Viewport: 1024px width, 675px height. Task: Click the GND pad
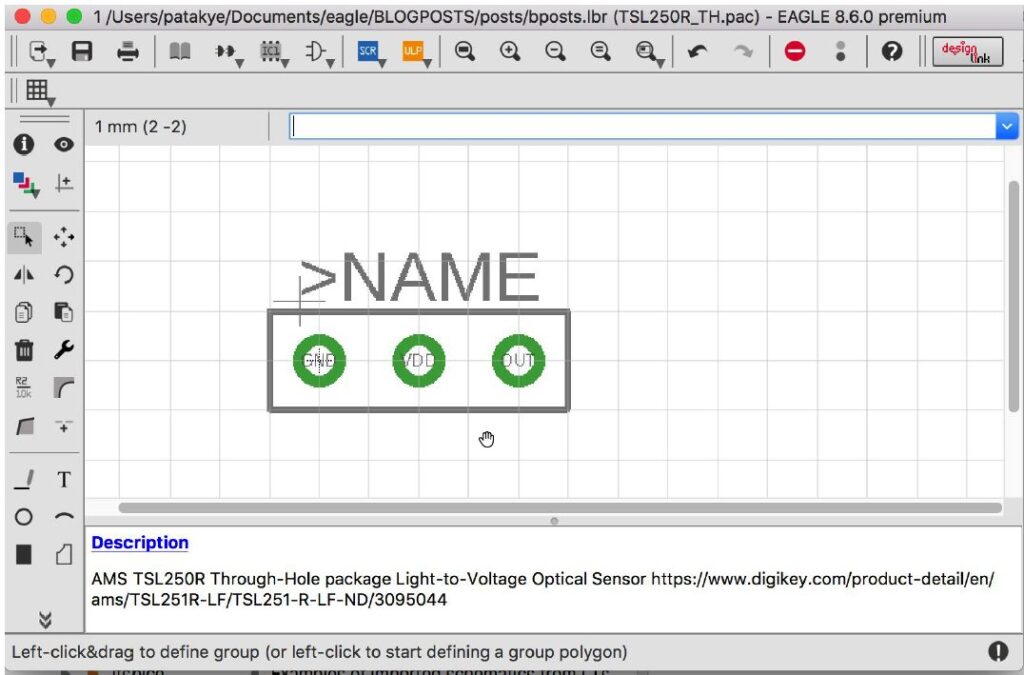319,360
